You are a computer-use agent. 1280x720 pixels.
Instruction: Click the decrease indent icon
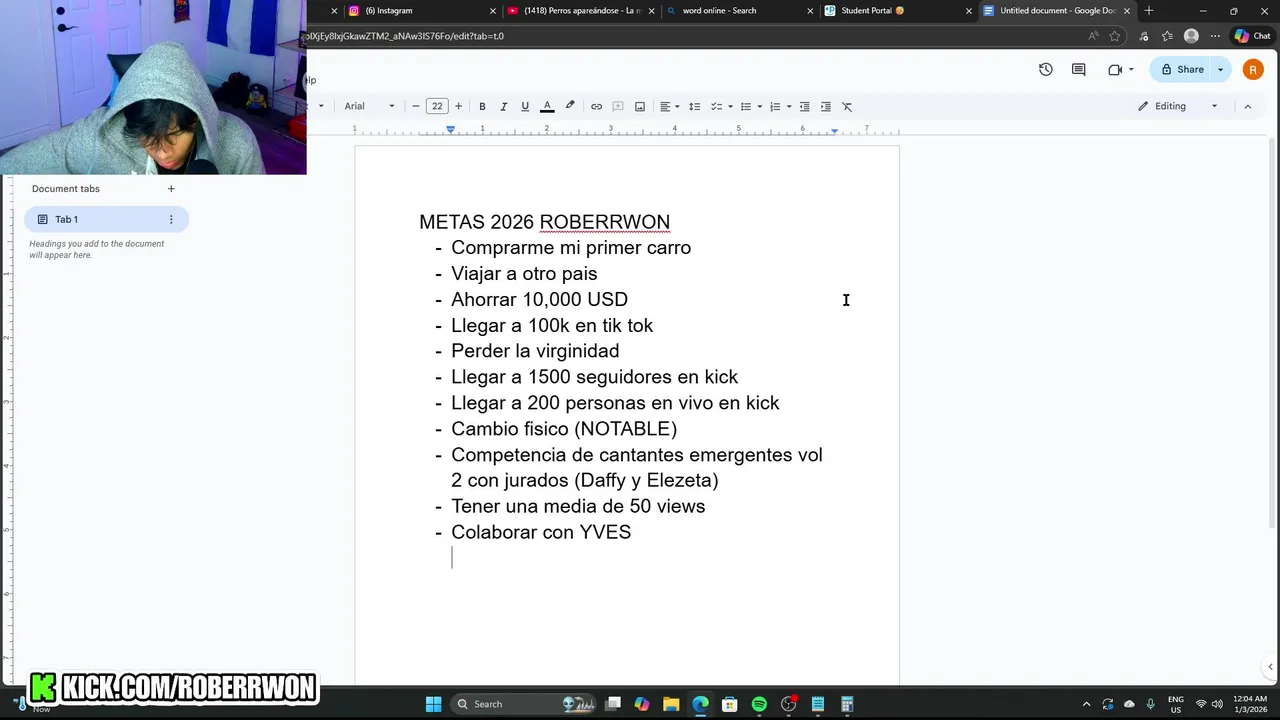coord(804,106)
